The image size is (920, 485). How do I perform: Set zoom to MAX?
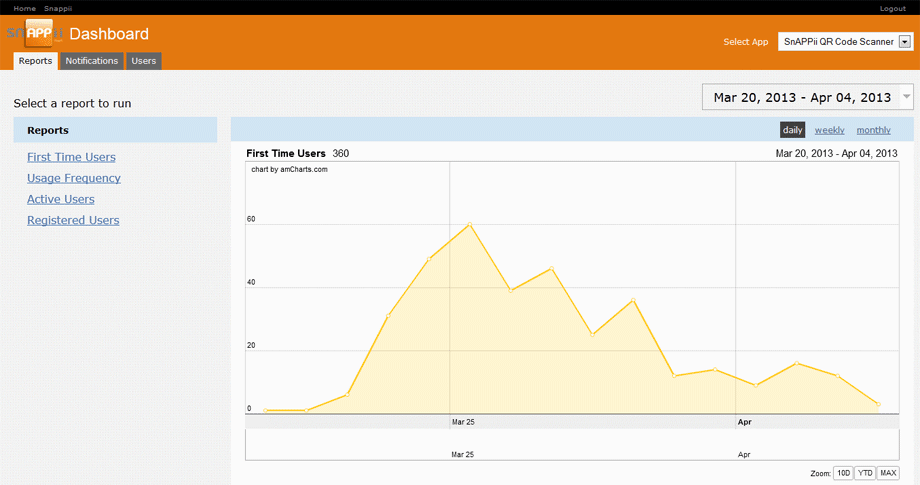point(888,473)
